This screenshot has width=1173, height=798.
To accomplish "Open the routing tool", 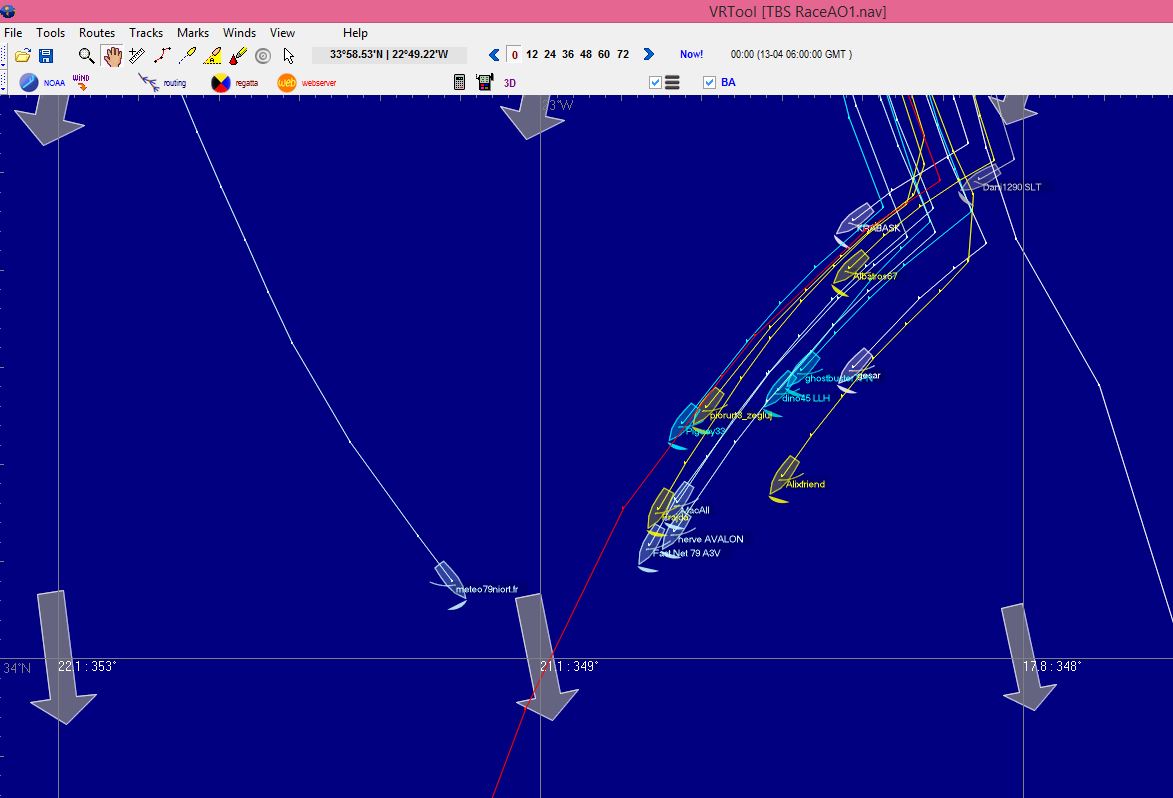I will [162, 82].
